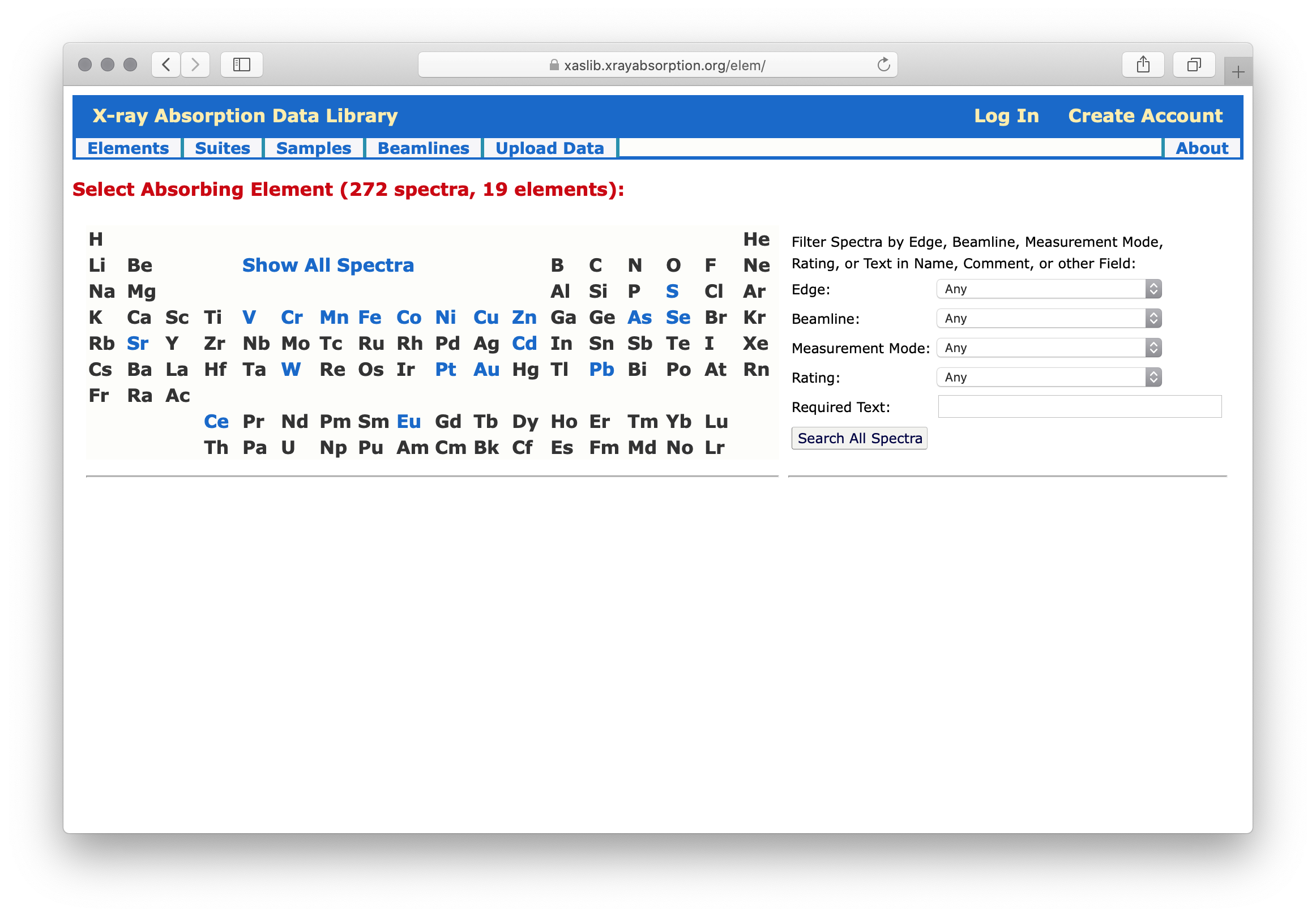Viewport: 1316px width, 917px height.
Task: Switch to the Samples tab
Action: point(314,148)
